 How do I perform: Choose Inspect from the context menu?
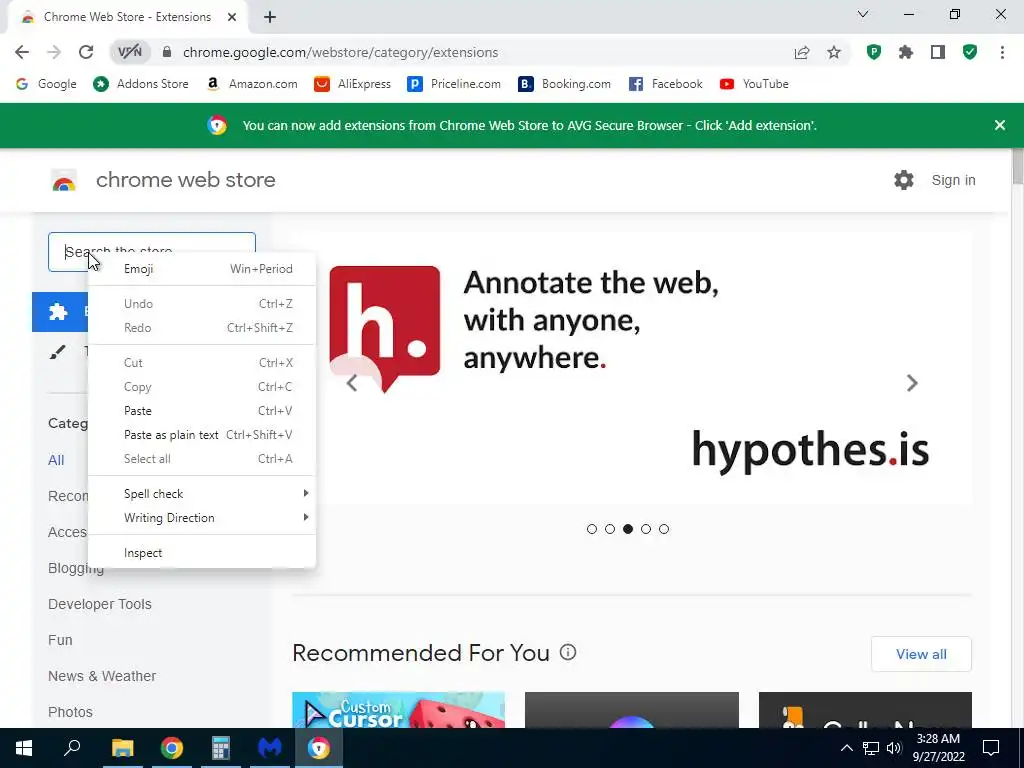(202, 553)
